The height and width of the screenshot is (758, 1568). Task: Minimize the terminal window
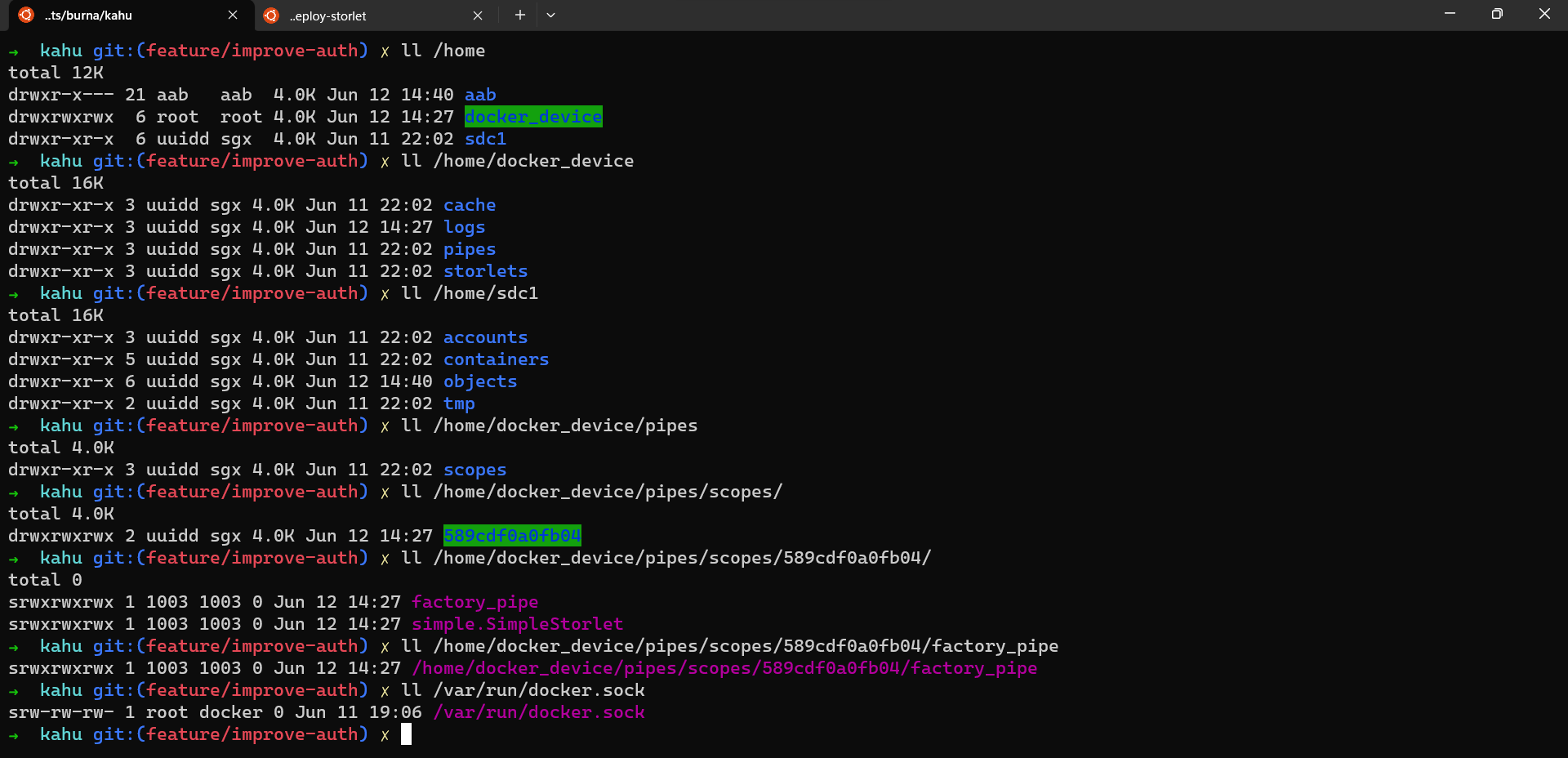(x=1450, y=14)
